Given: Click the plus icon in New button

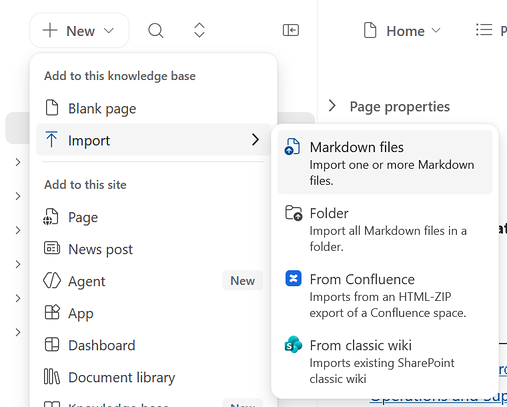Looking at the screenshot, I should (x=50, y=30).
